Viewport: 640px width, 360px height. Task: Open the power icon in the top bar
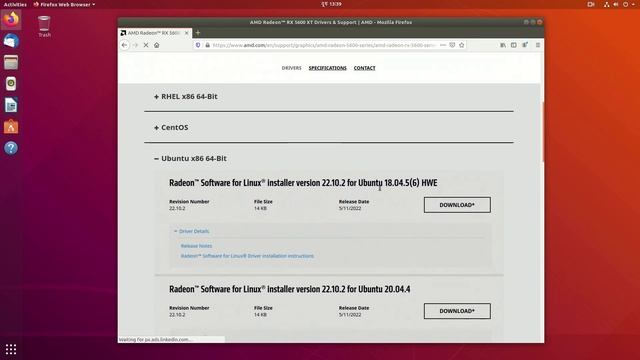pos(626,4)
